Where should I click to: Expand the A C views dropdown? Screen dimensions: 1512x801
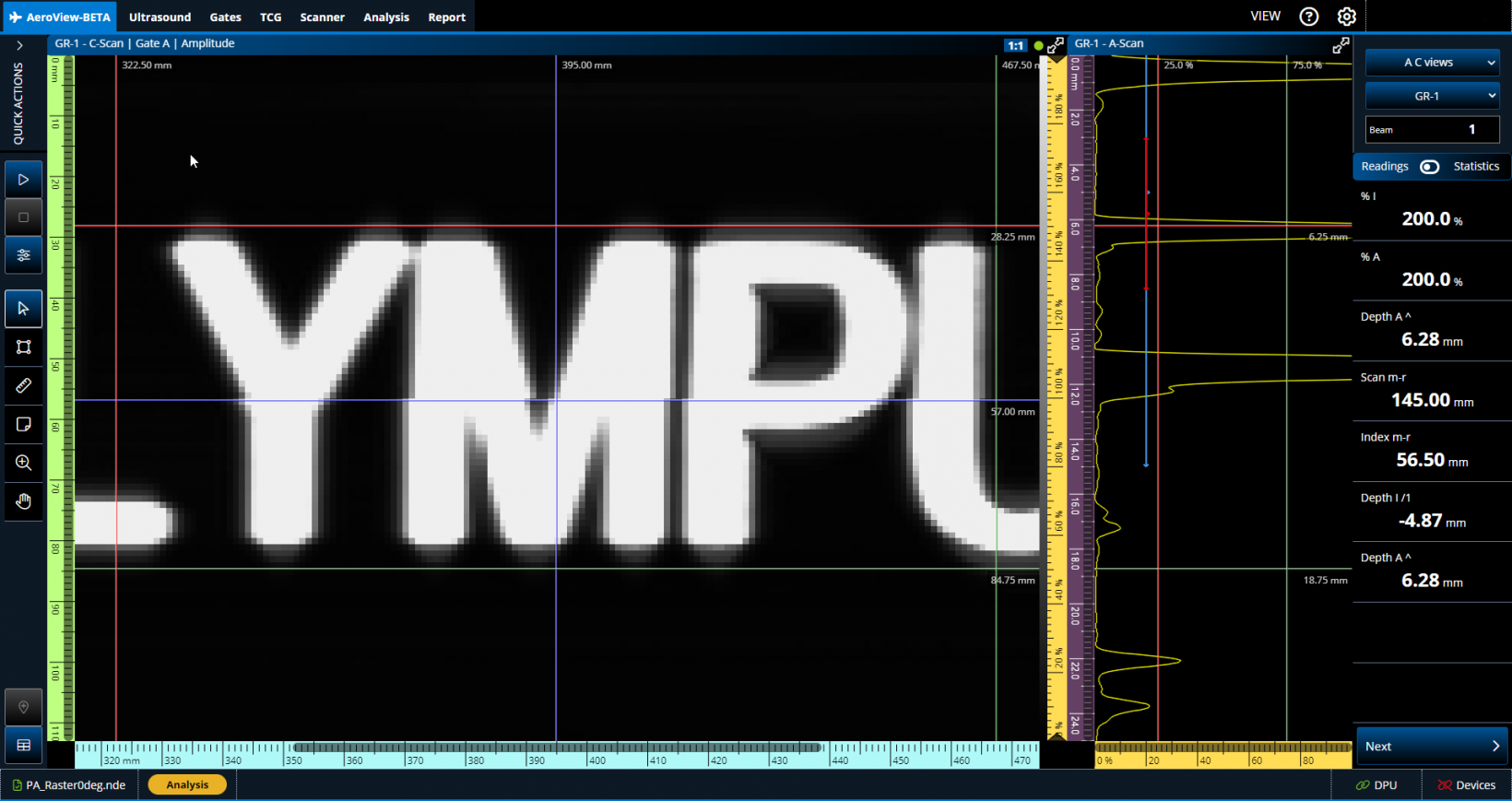(x=1432, y=63)
